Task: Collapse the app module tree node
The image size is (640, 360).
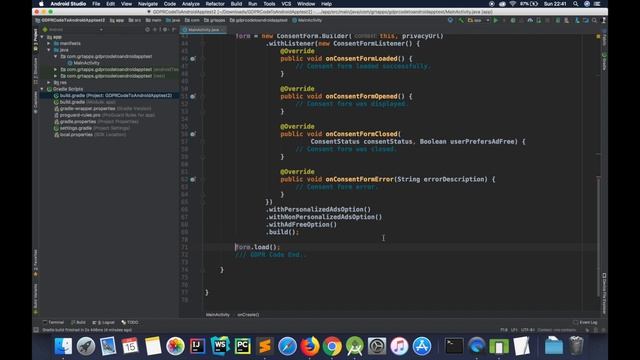Action: click(x=42, y=37)
